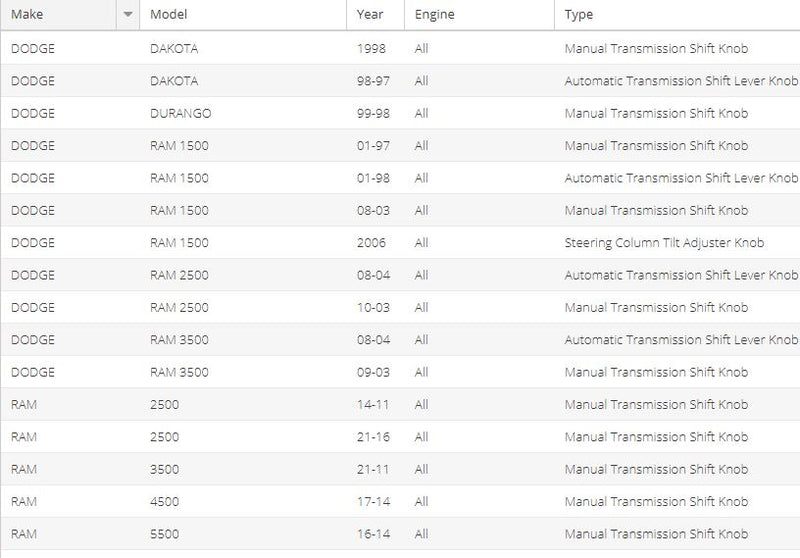Click the Engine column header

tap(479, 14)
